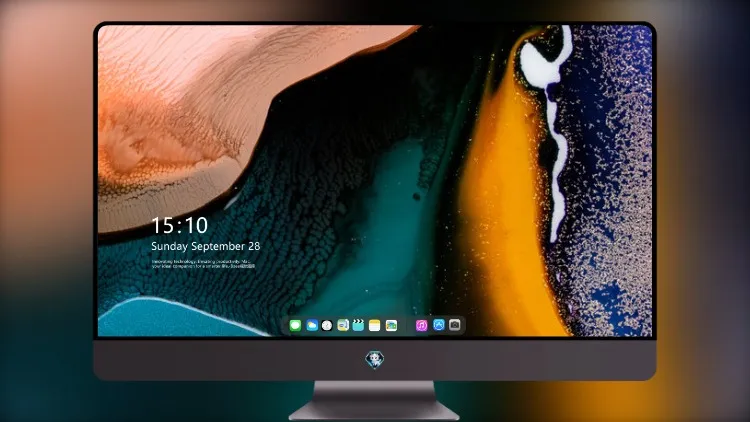Open the Camera app in dock
This screenshot has height=422, width=750.
click(x=455, y=325)
